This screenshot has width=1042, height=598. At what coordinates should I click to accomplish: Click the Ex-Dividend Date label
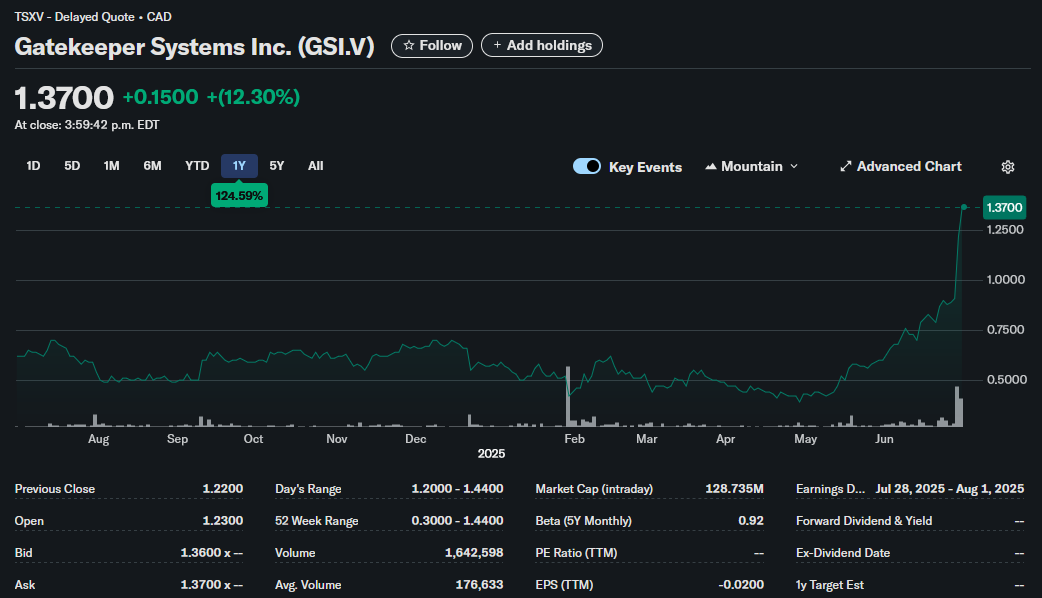(843, 553)
